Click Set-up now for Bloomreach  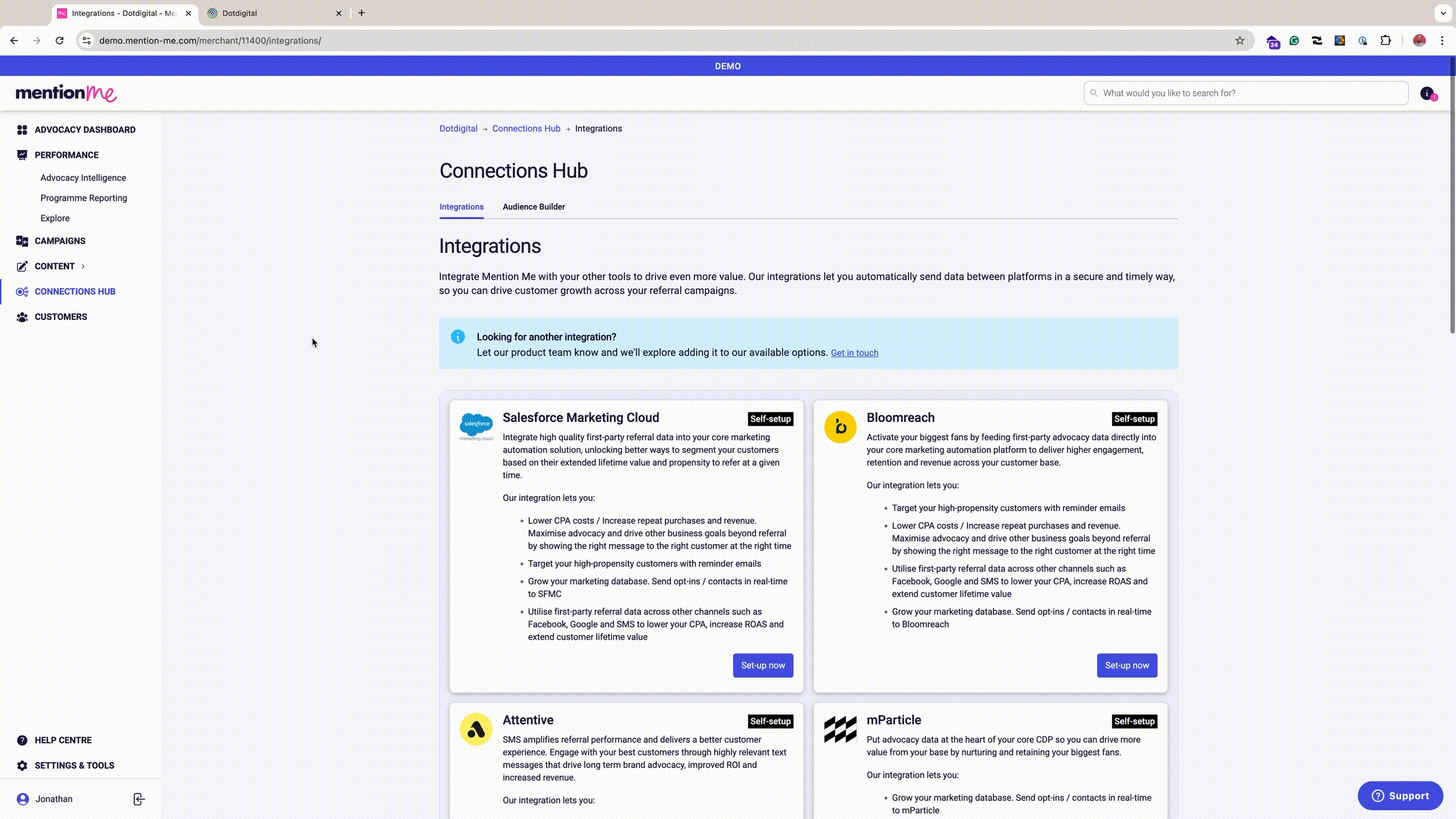pyautogui.click(x=1127, y=665)
